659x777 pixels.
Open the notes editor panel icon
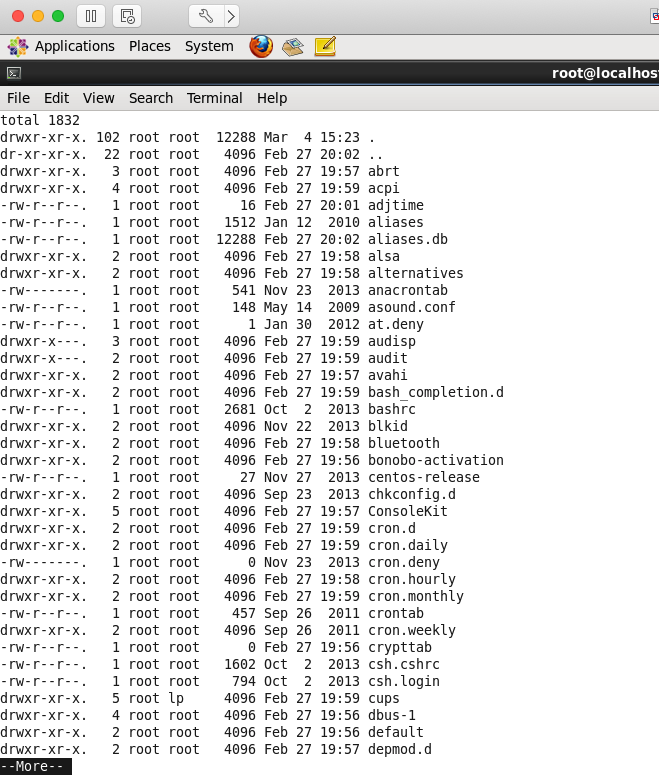coord(325,47)
